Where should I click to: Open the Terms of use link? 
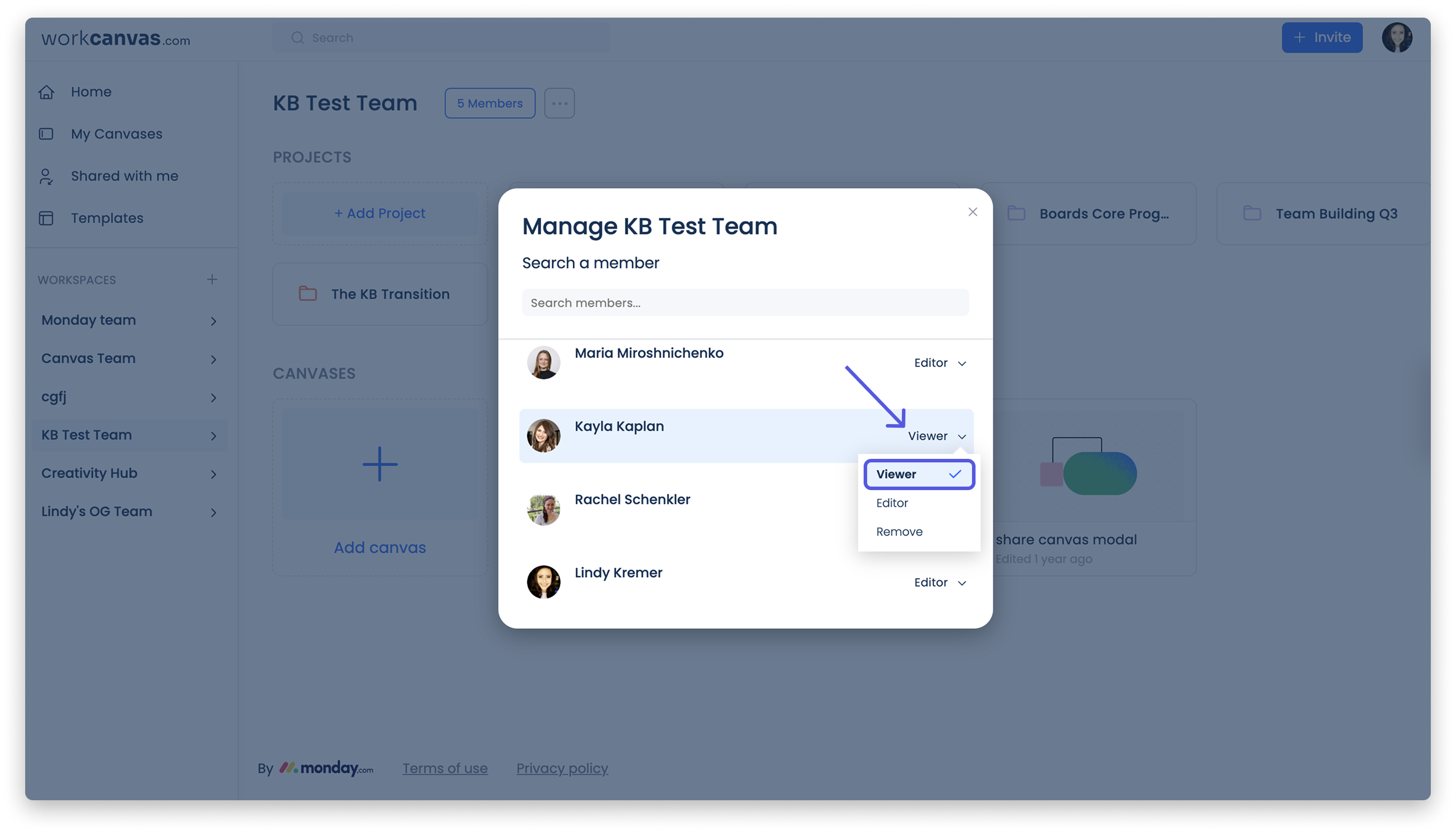click(x=445, y=768)
